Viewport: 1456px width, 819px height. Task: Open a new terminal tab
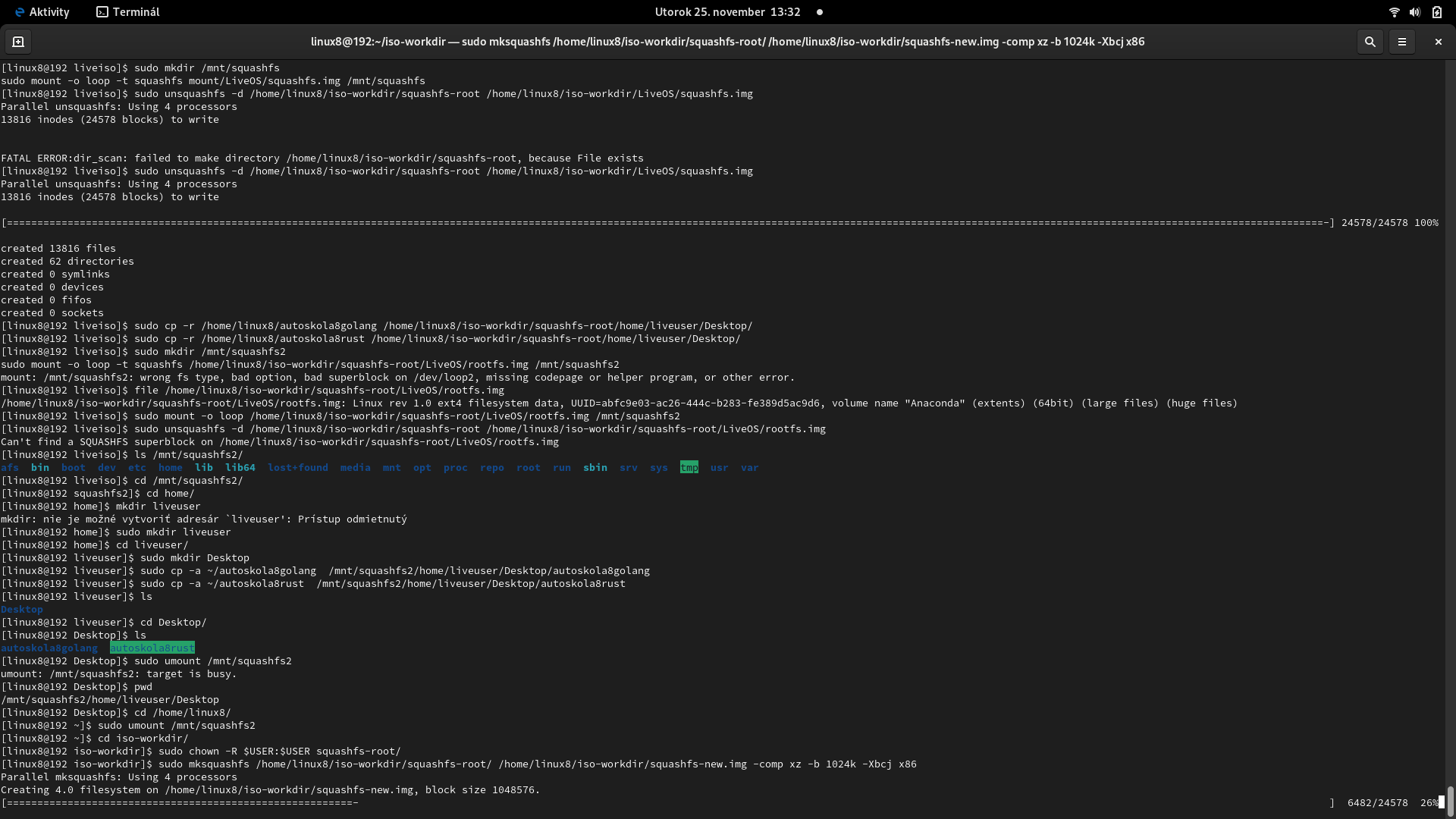pos(18,42)
